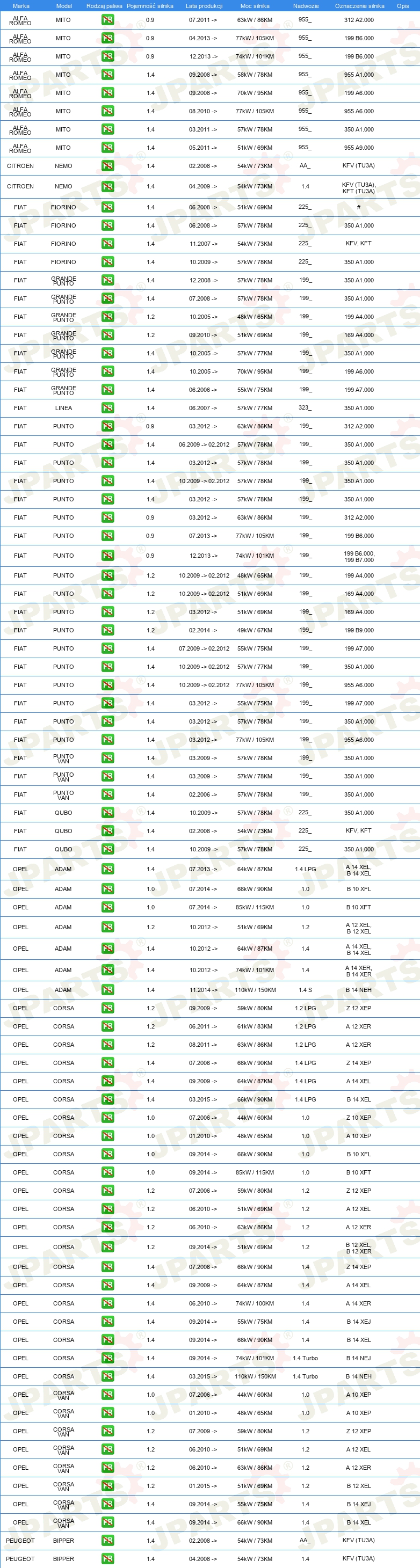Click the Rodzaj paliwa column header
This screenshot has width=420, height=1568.
(x=104, y=5)
